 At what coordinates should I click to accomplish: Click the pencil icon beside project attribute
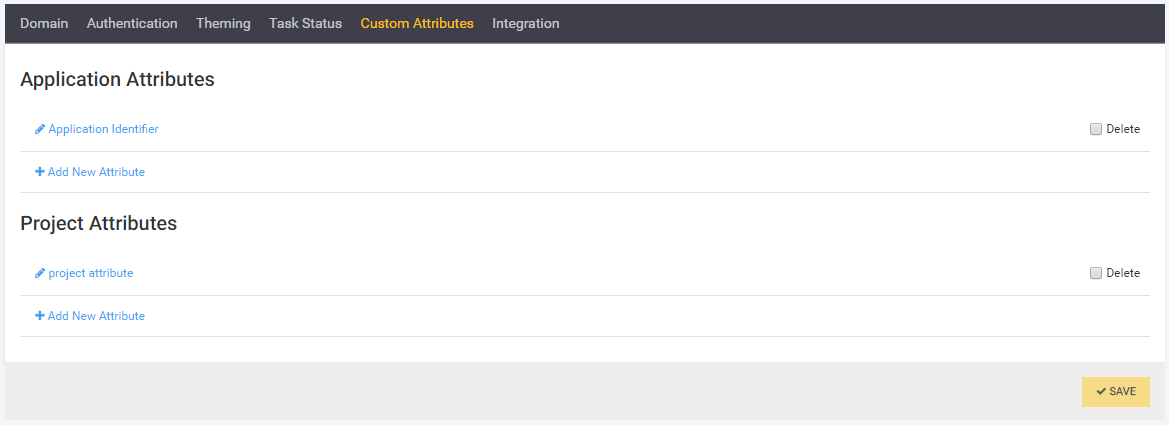tap(40, 273)
